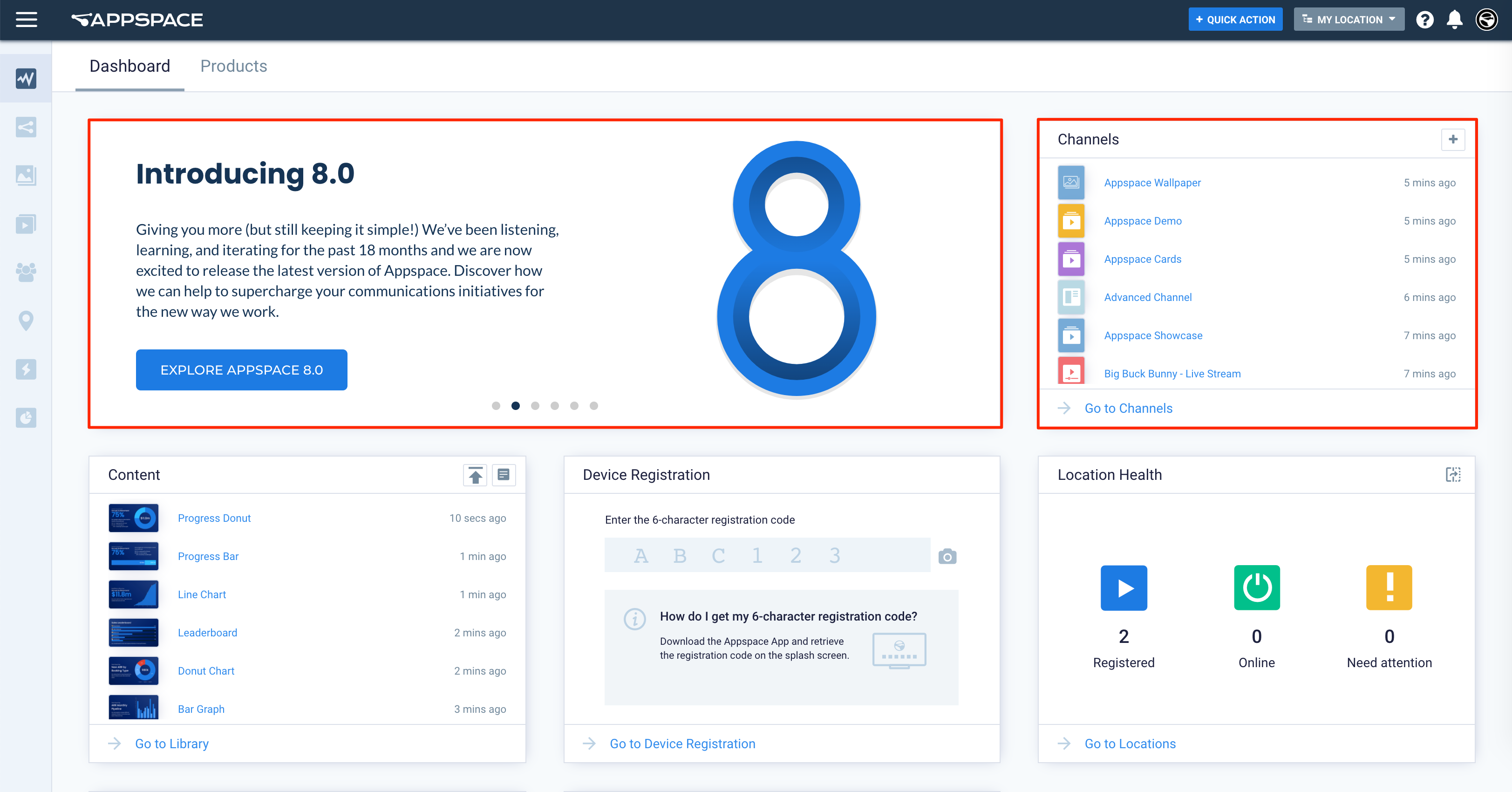Click Go to Channels link
The image size is (1512, 792).
pos(1128,408)
